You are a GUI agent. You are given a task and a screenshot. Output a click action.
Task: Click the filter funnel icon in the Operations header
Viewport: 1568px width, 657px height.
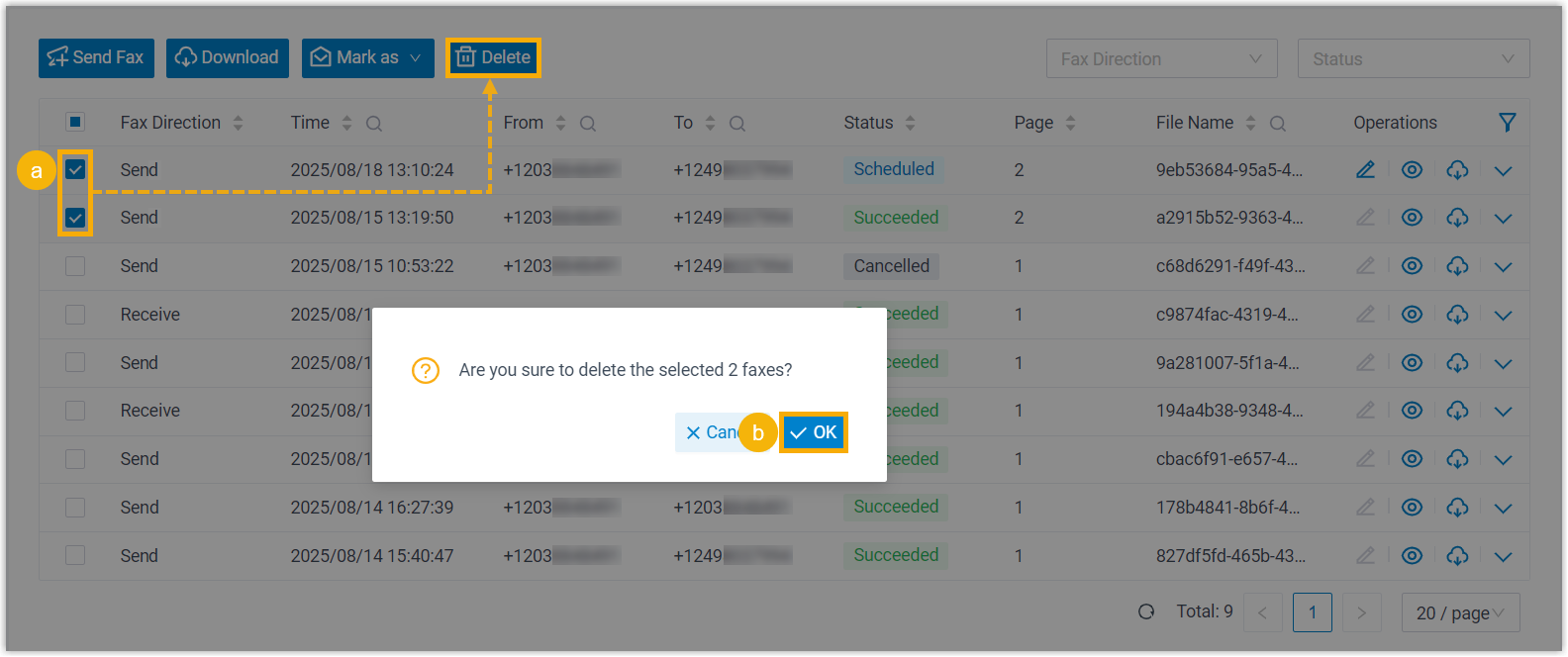tap(1507, 123)
